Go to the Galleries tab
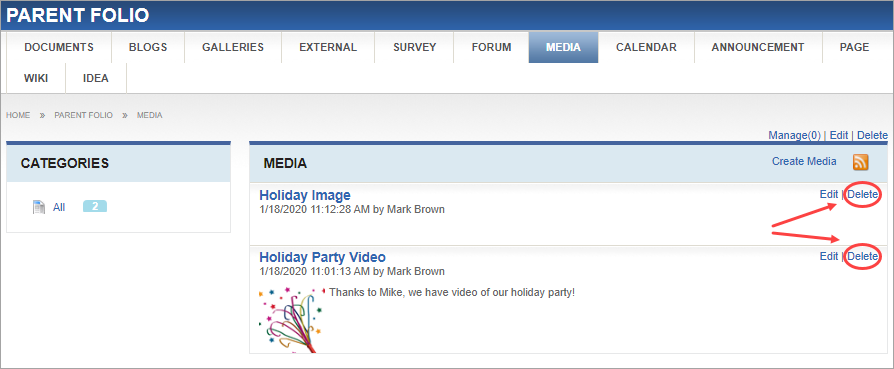Viewport: 894px width, 369px height. (233, 47)
